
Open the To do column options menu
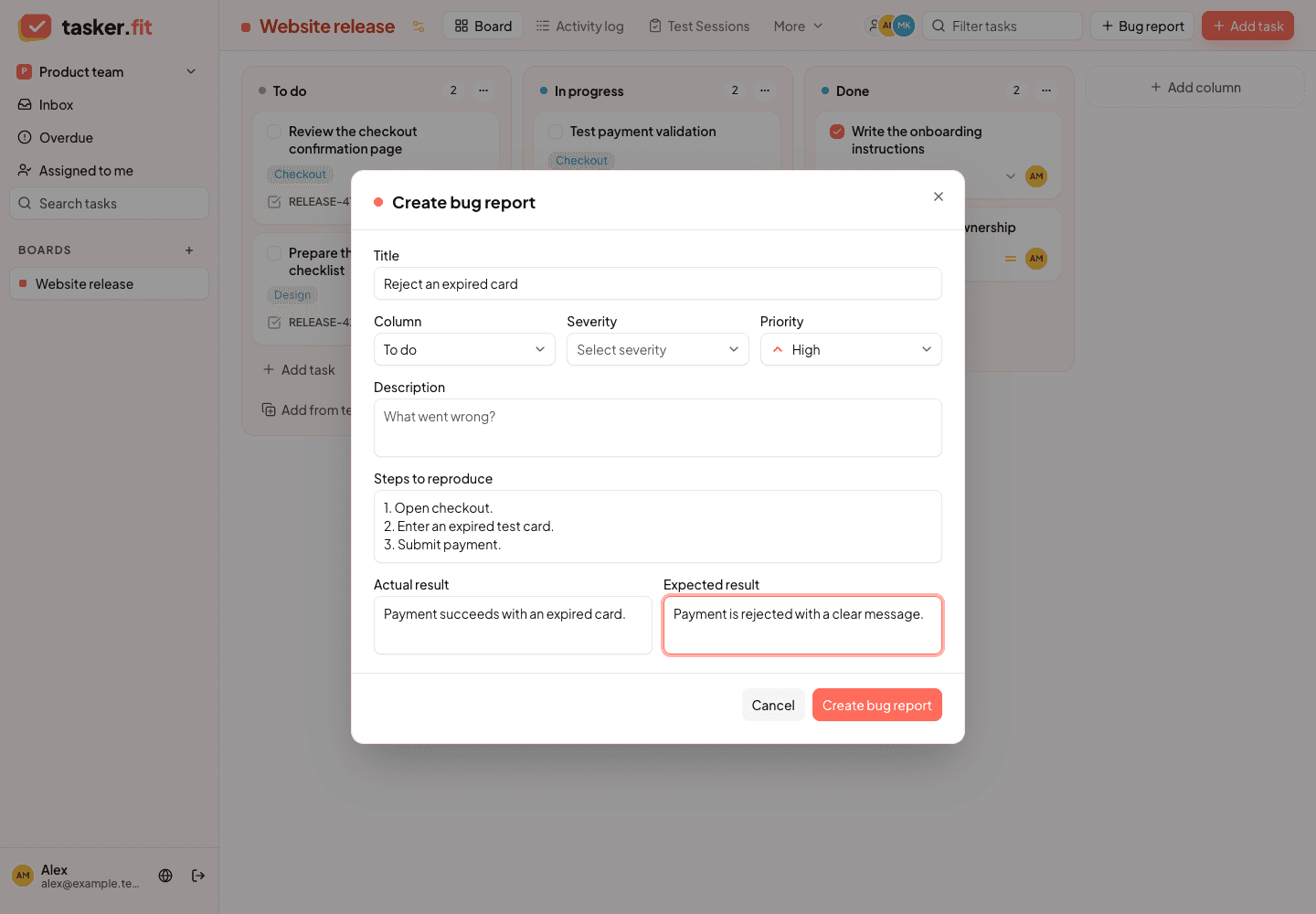coord(483,90)
